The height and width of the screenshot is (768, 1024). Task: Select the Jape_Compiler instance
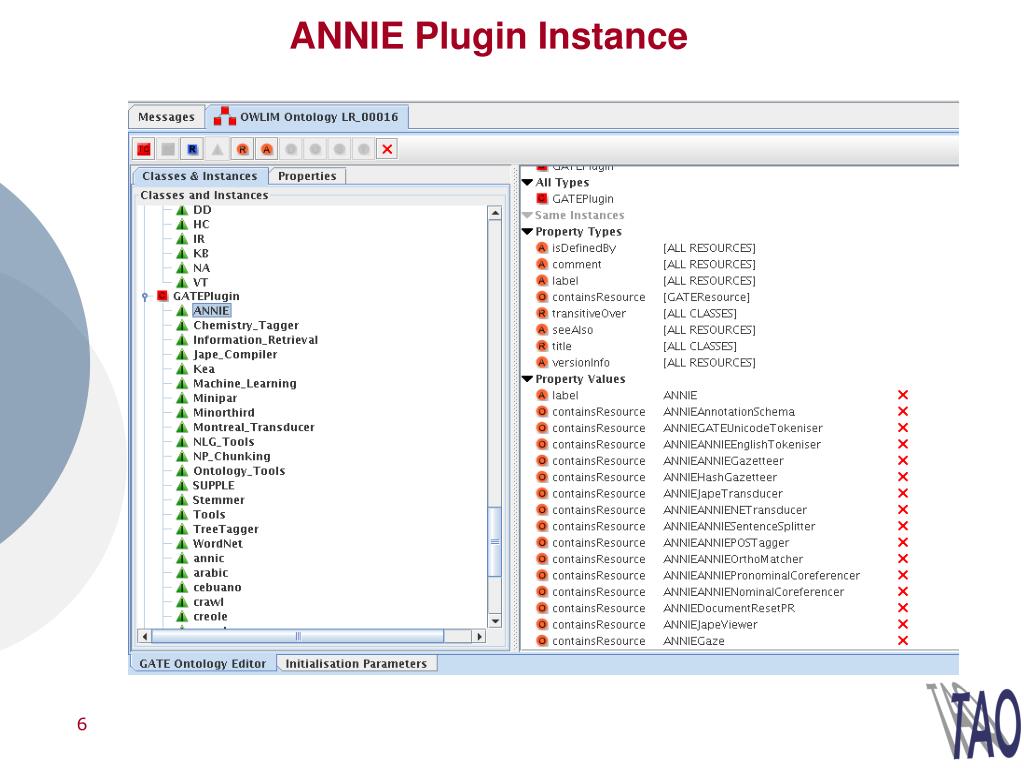pyautogui.click(x=234, y=355)
